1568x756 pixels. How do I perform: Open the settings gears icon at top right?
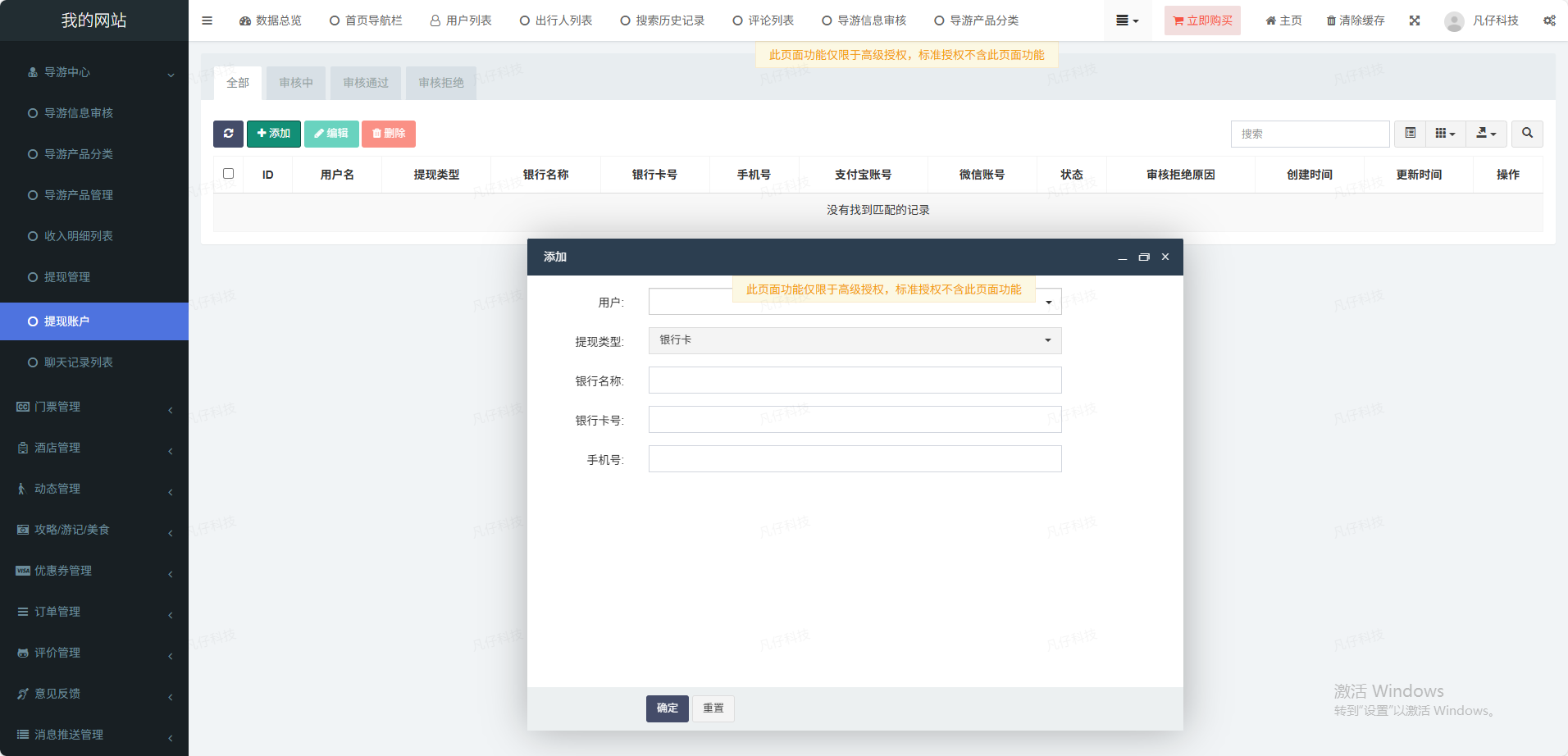(1549, 20)
